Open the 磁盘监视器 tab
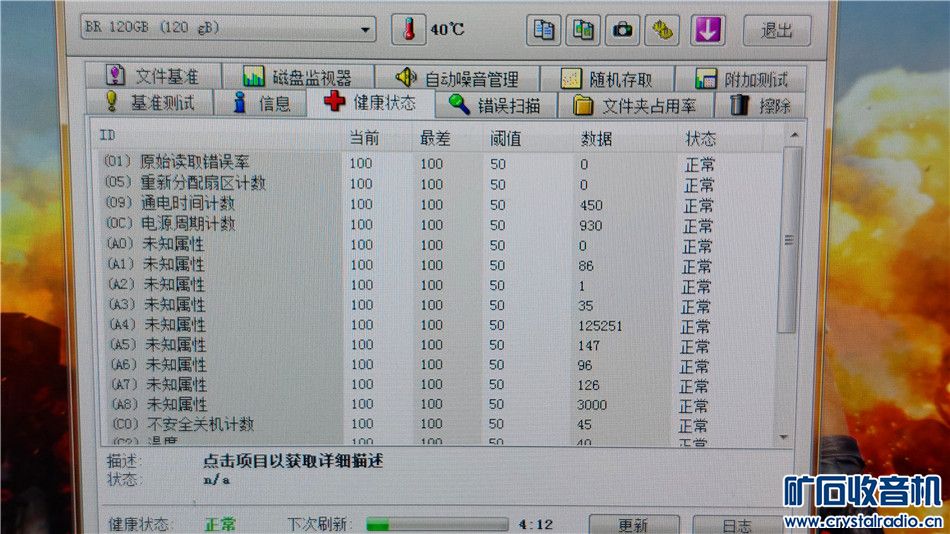Viewport: 950px width, 534px height. coord(298,77)
